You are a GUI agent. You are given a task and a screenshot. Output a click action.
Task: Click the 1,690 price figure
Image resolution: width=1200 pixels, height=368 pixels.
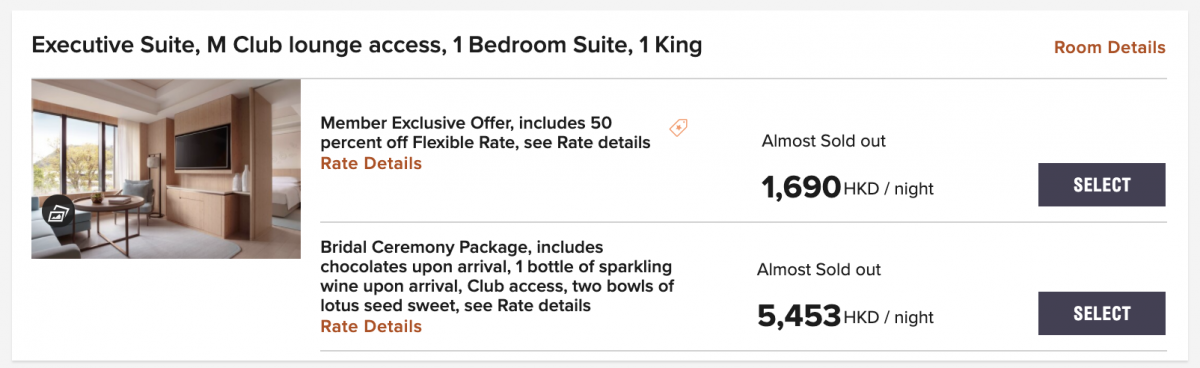[801, 187]
